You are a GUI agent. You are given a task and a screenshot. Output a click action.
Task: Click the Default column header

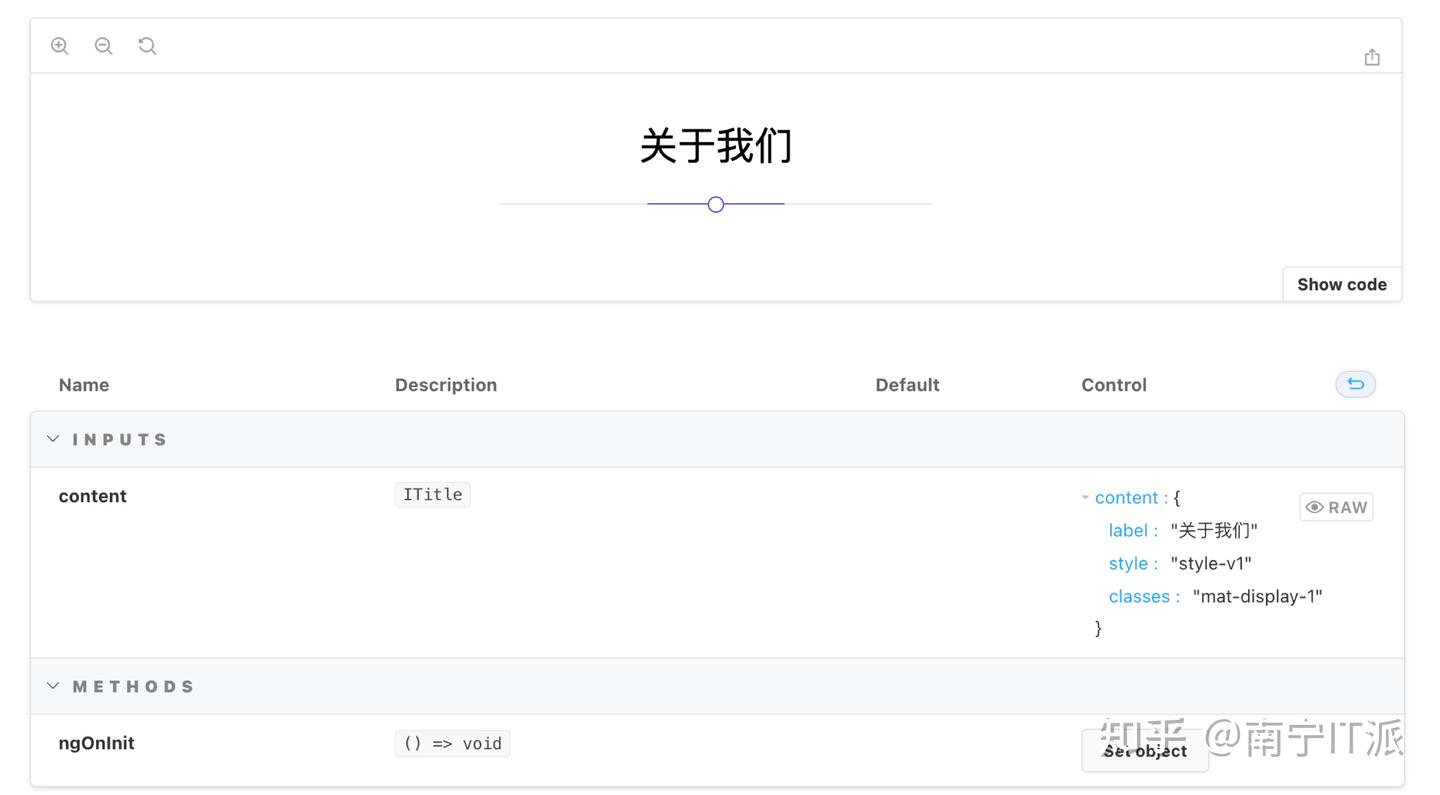point(907,385)
